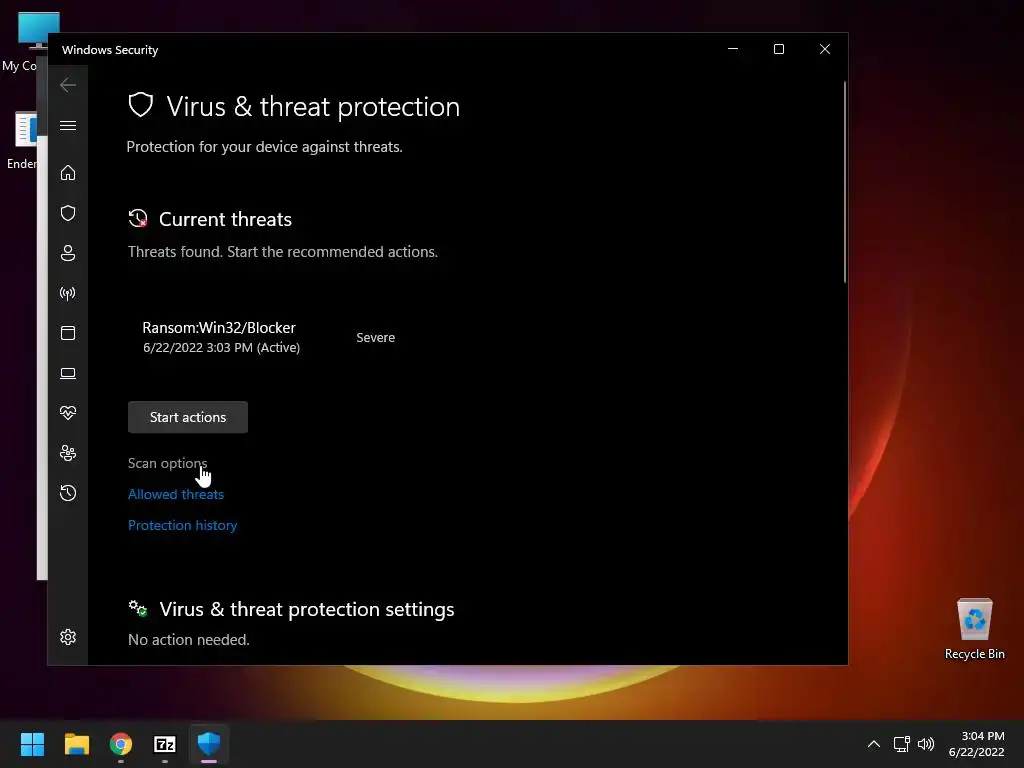Image resolution: width=1024 pixels, height=768 pixels.
Task: Click the Severe threat level label
Action: [376, 338]
